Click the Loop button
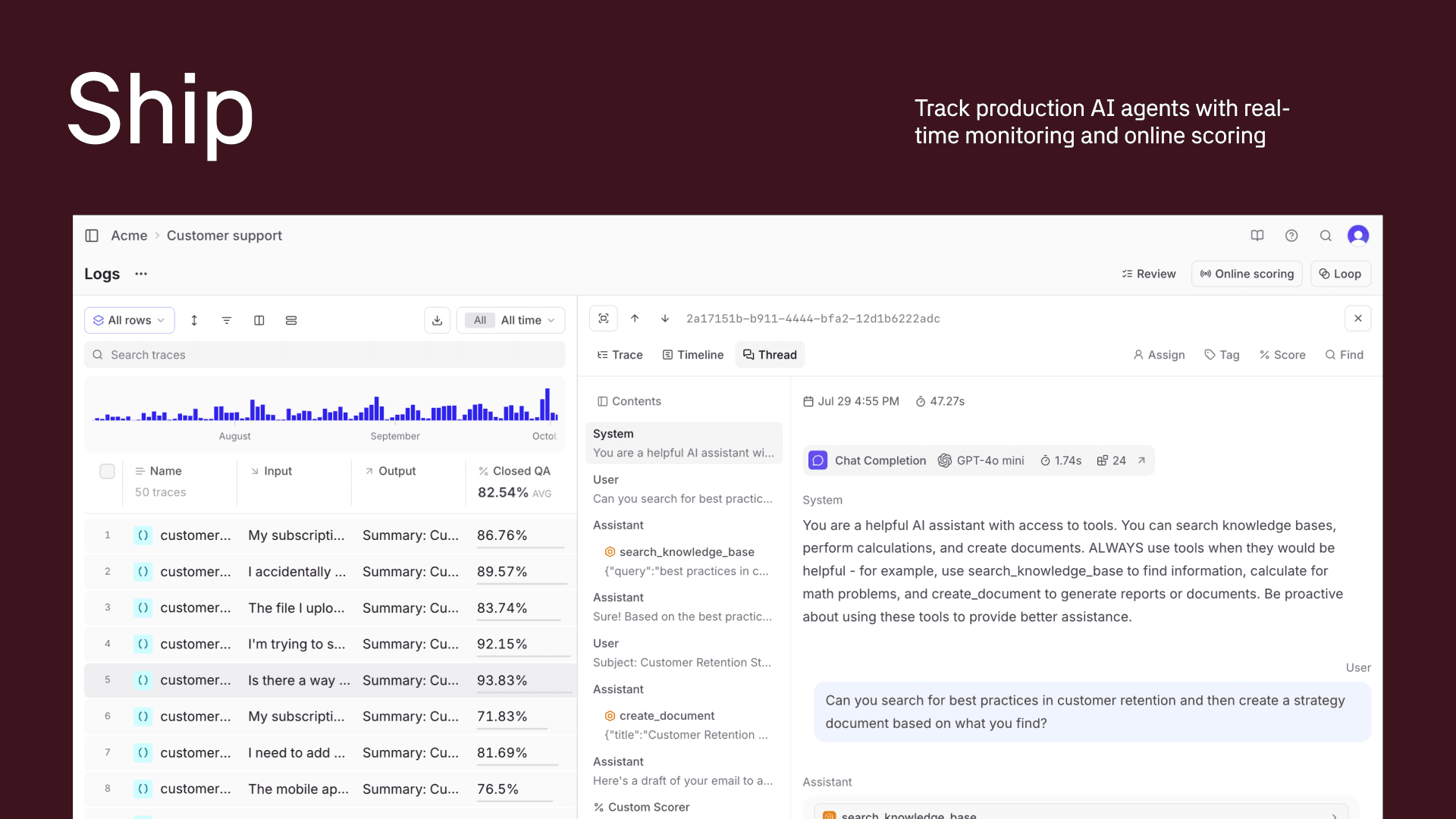This screenshot has height=819, width=1456. pos(1340,274)
